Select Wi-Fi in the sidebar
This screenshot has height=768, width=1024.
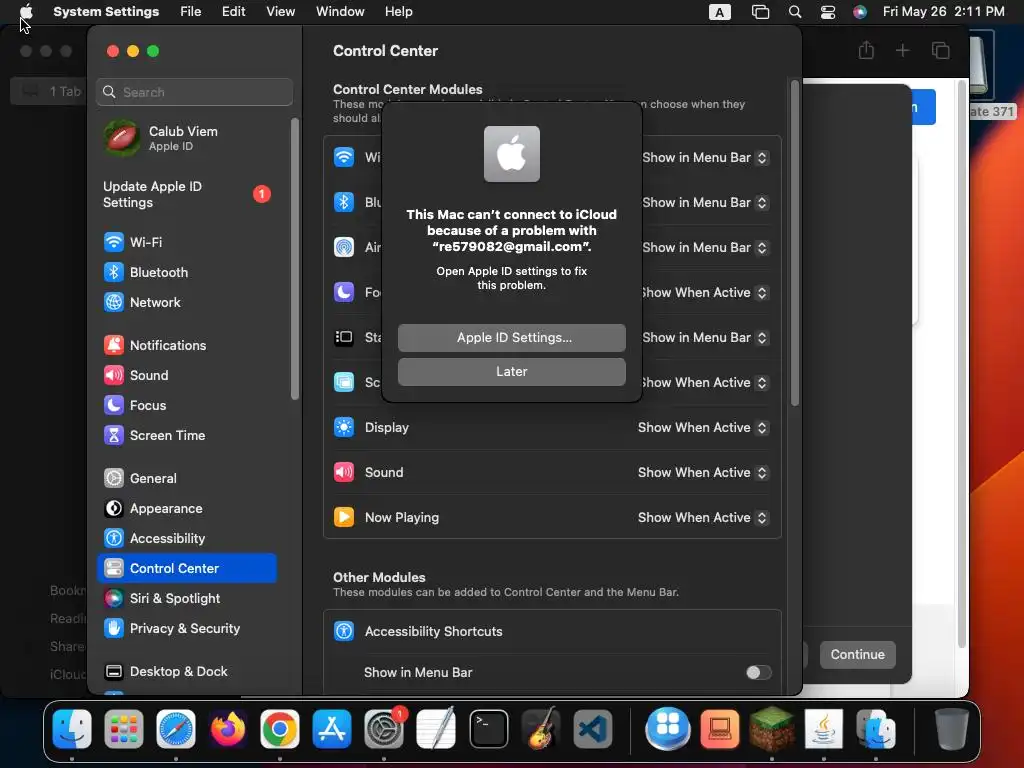187,242
